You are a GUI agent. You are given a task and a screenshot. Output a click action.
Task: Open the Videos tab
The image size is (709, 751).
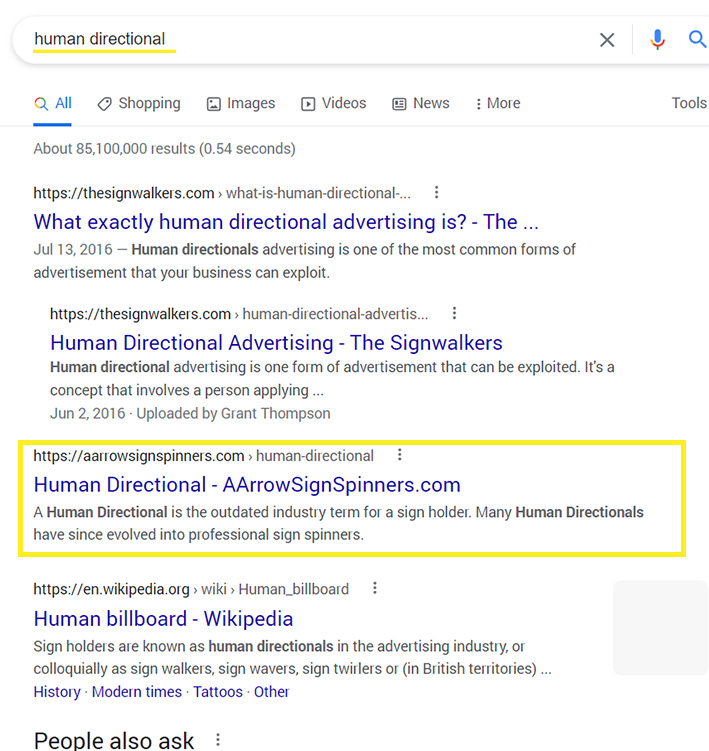[333, 103]
